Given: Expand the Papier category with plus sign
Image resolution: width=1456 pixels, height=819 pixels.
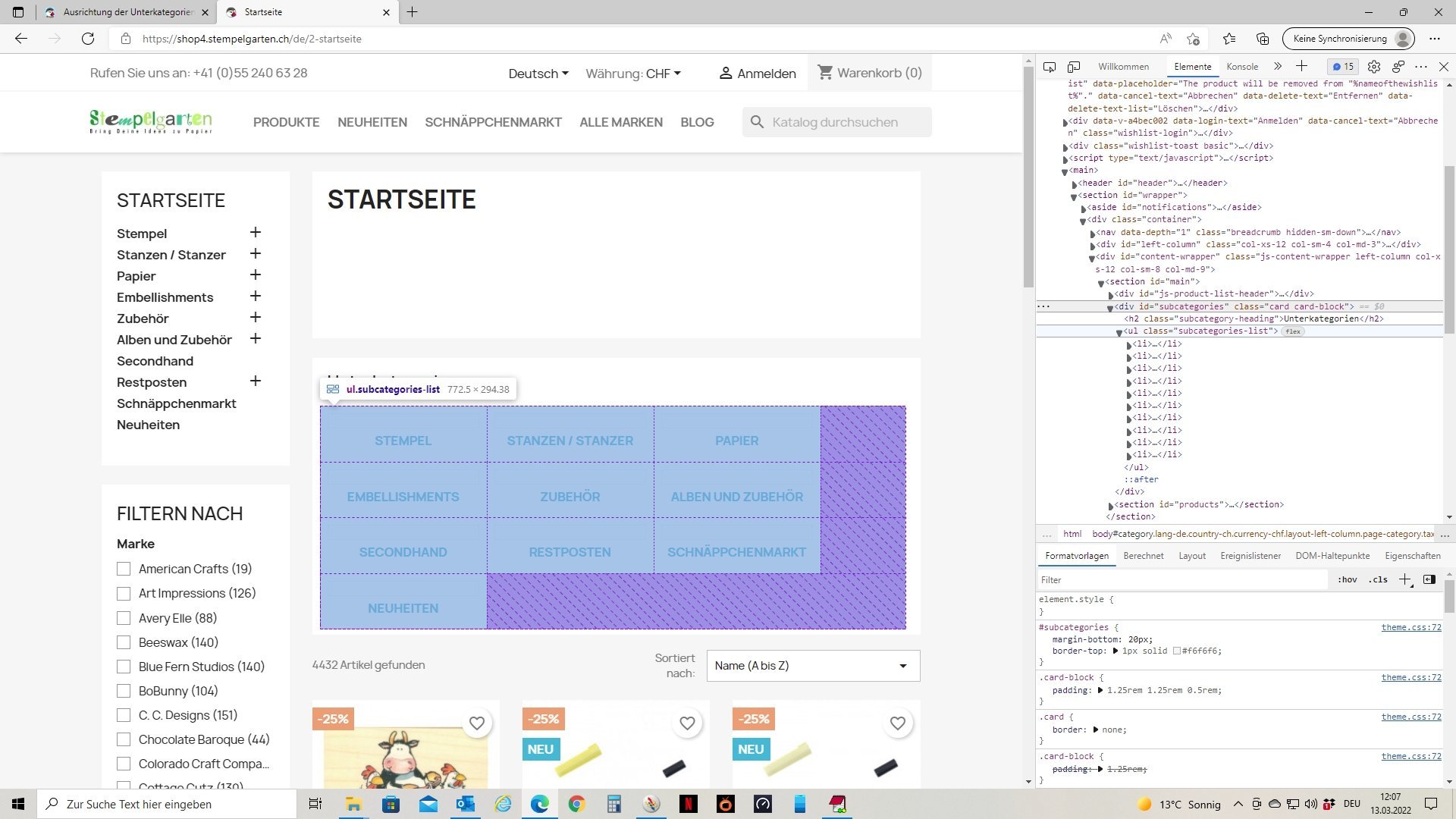Looking at the screenshot, I should coord(256,275).
